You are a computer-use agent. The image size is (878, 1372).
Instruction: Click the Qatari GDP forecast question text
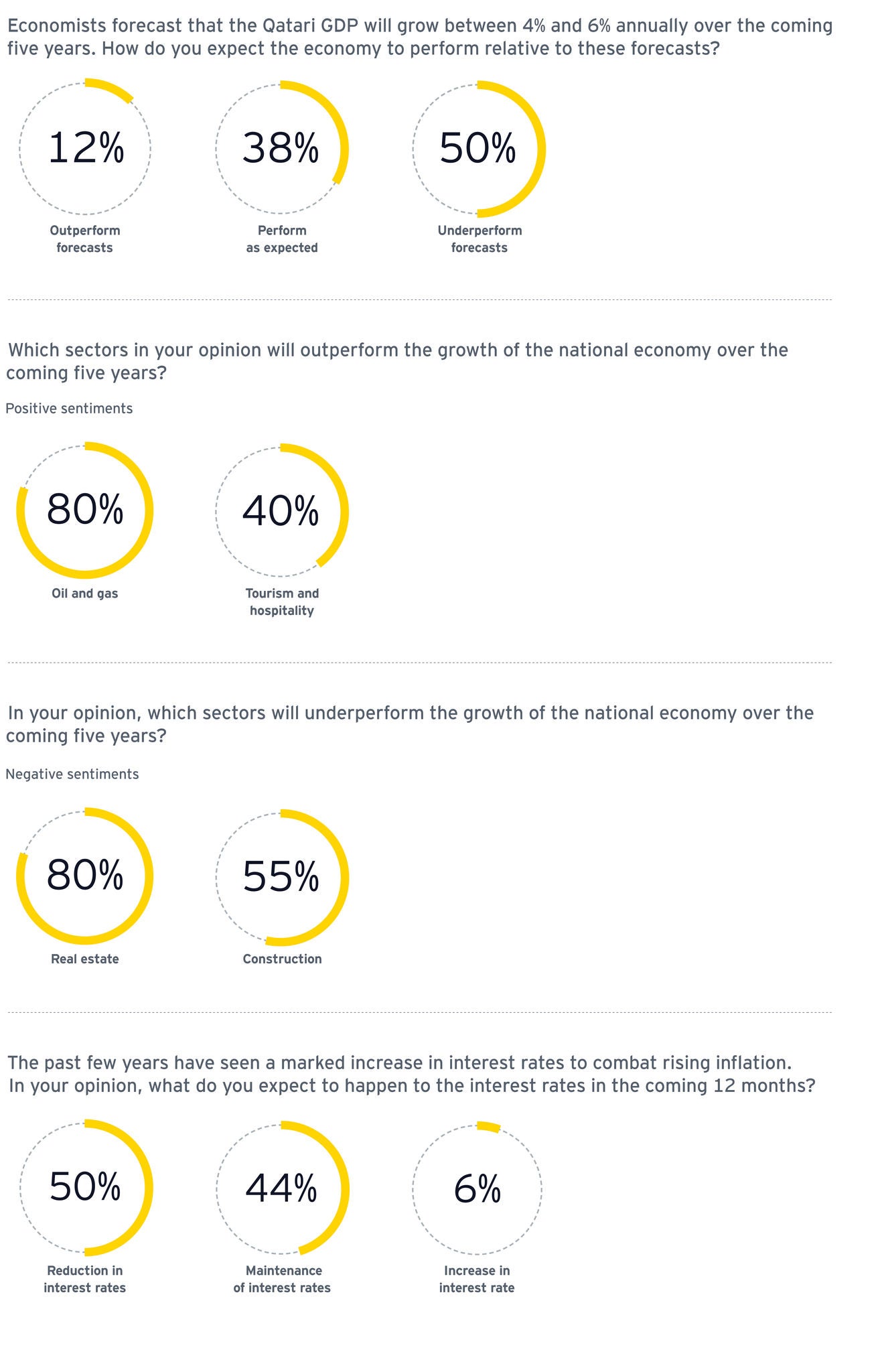pos(419,38)
